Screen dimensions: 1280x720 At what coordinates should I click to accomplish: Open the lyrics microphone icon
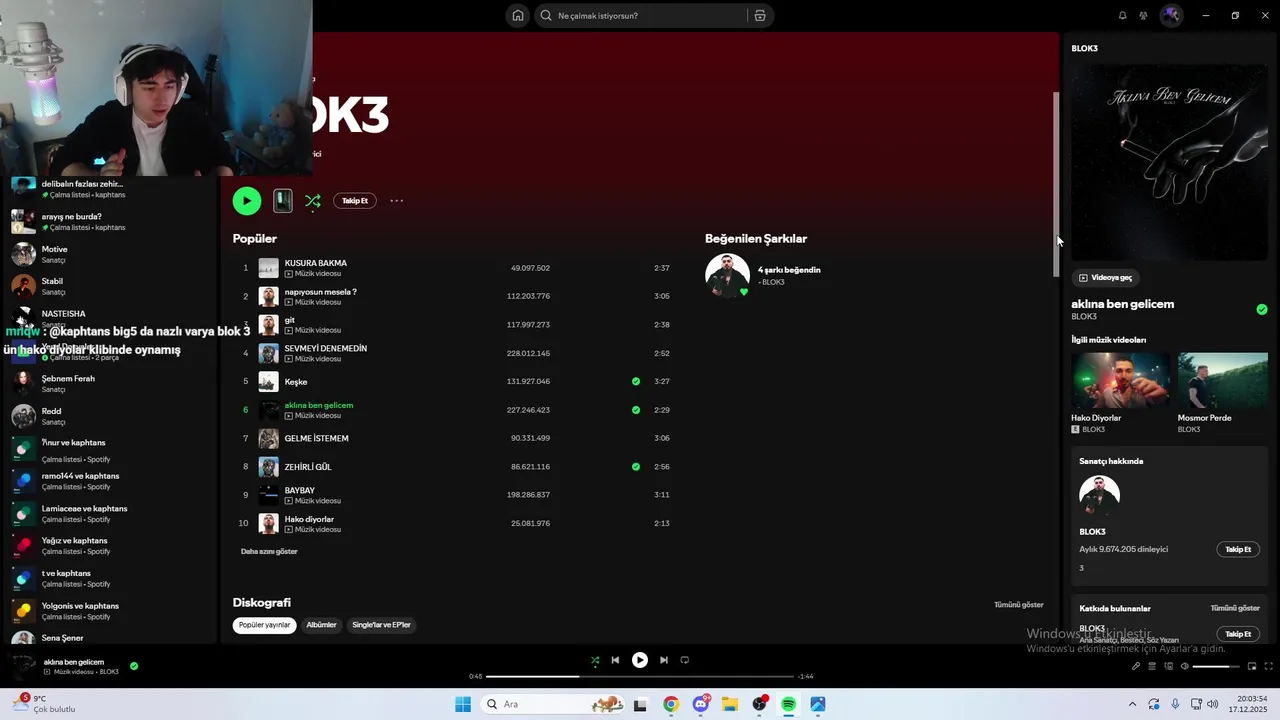[1136, 666]
